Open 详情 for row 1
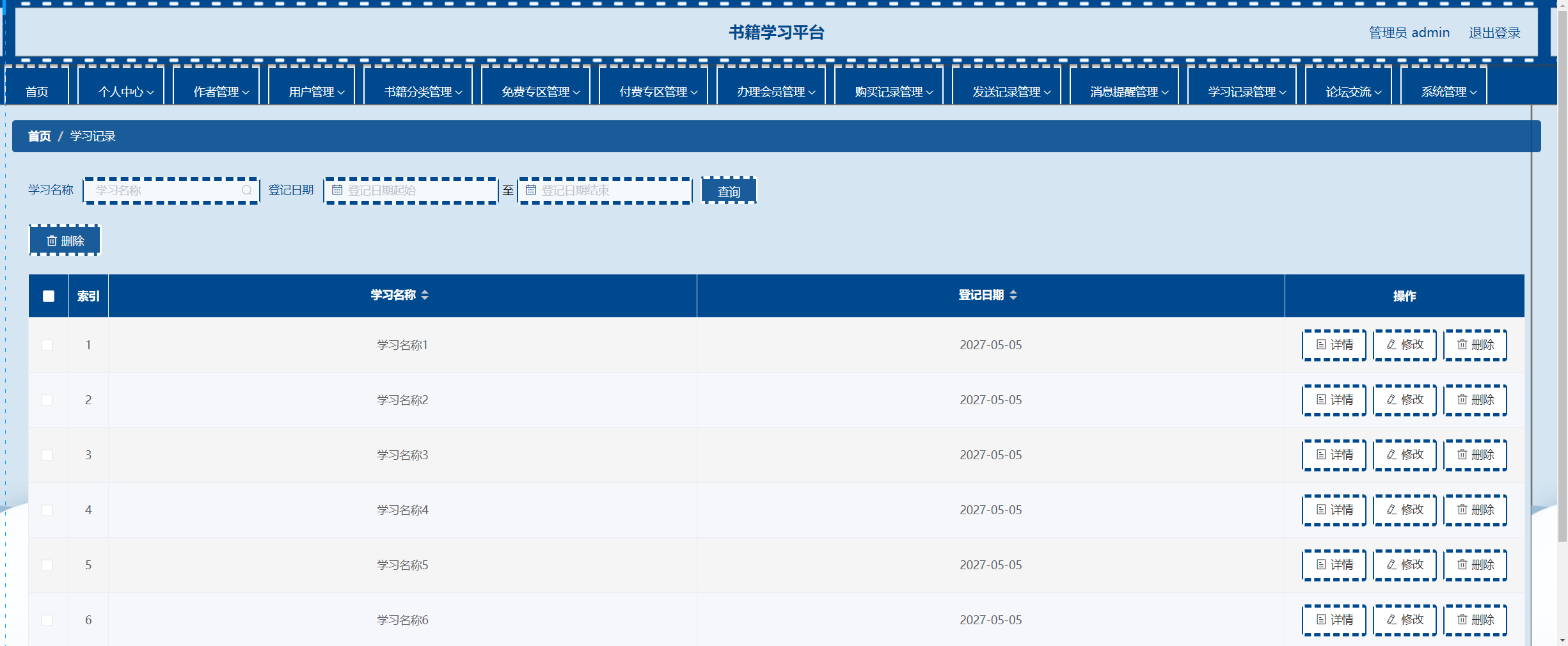Screen dimensions: 1568x646 click(1334, 345)
